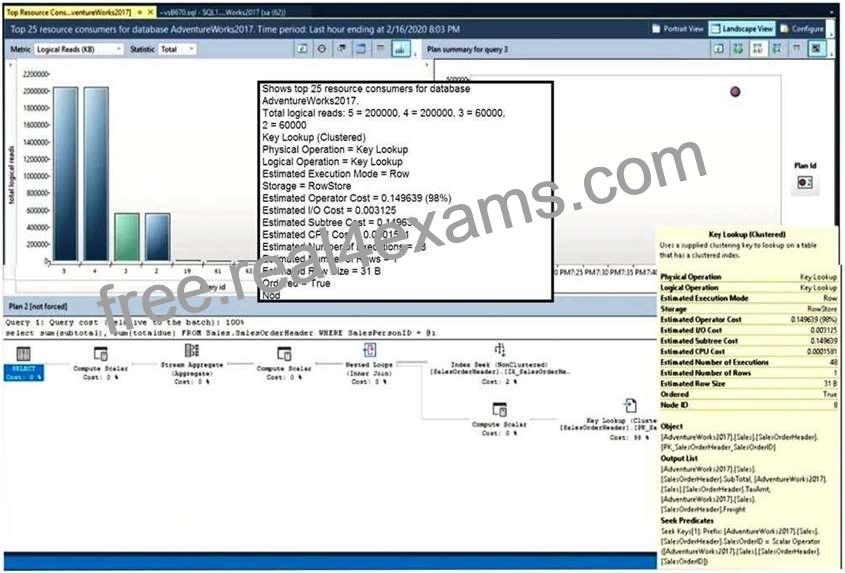Click the toolbar overflow arrow after bar chart icon
Viewport: 845px width, 573px height.
point(414,53)
